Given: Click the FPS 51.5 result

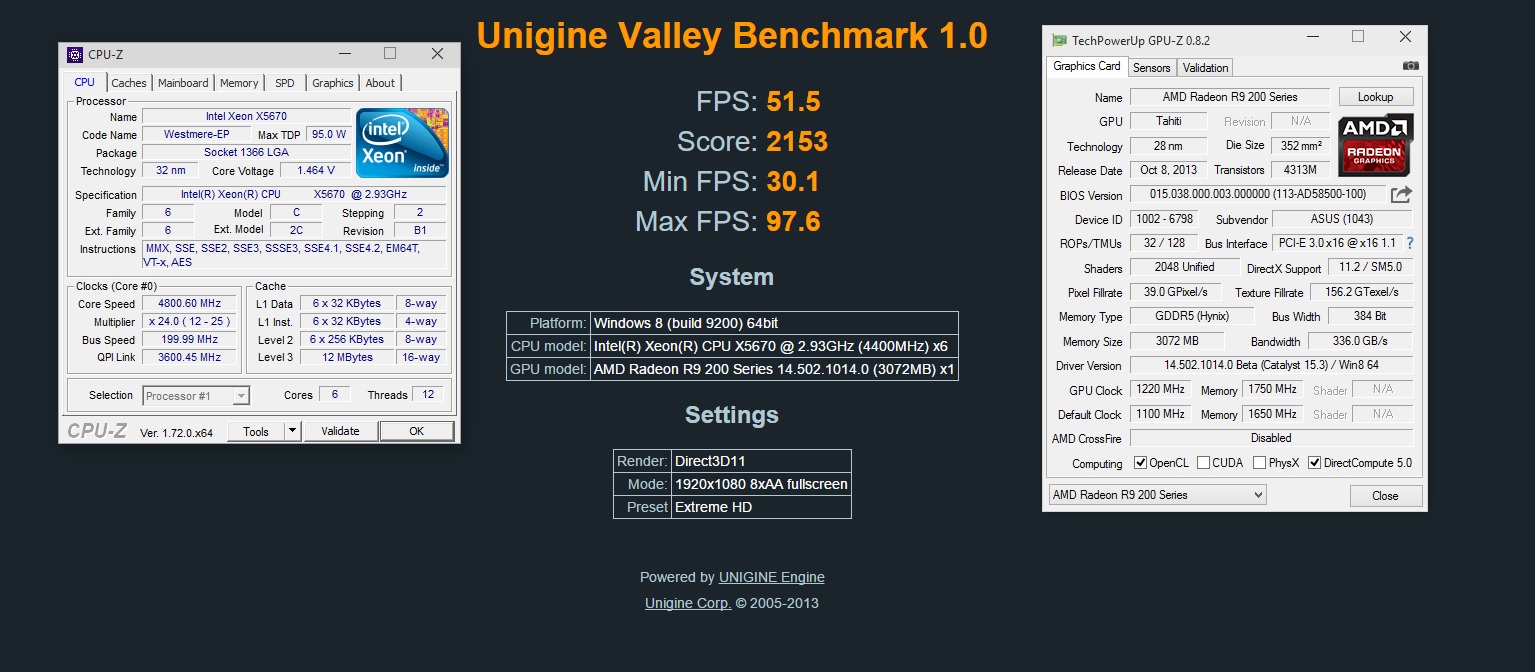Looking at the screenshot, I should (x=793, y=101).
